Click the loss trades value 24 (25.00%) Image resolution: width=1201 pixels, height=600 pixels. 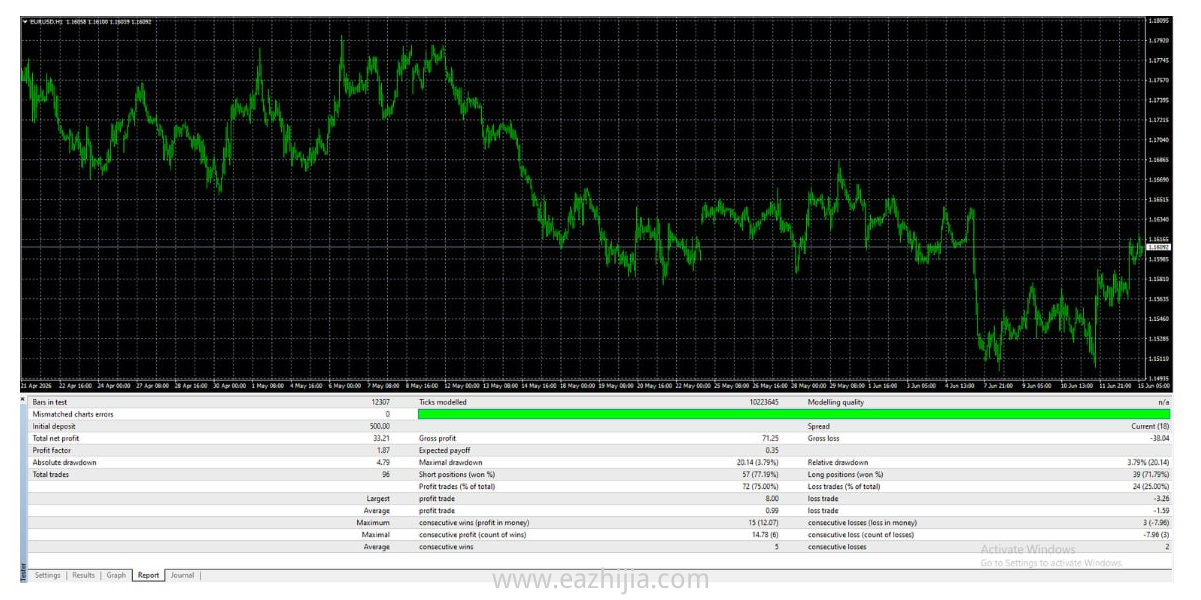tap(1149, 486)
